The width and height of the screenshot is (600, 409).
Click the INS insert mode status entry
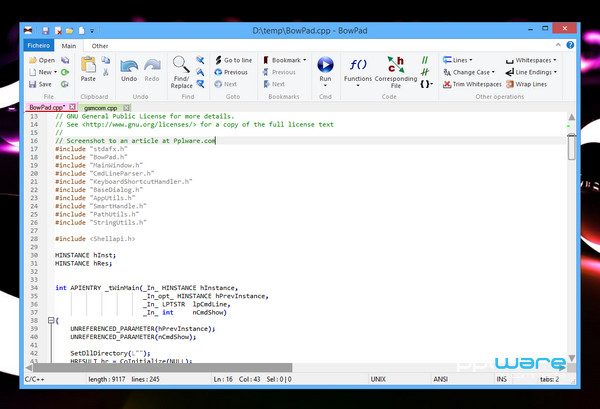coord(501,379)
